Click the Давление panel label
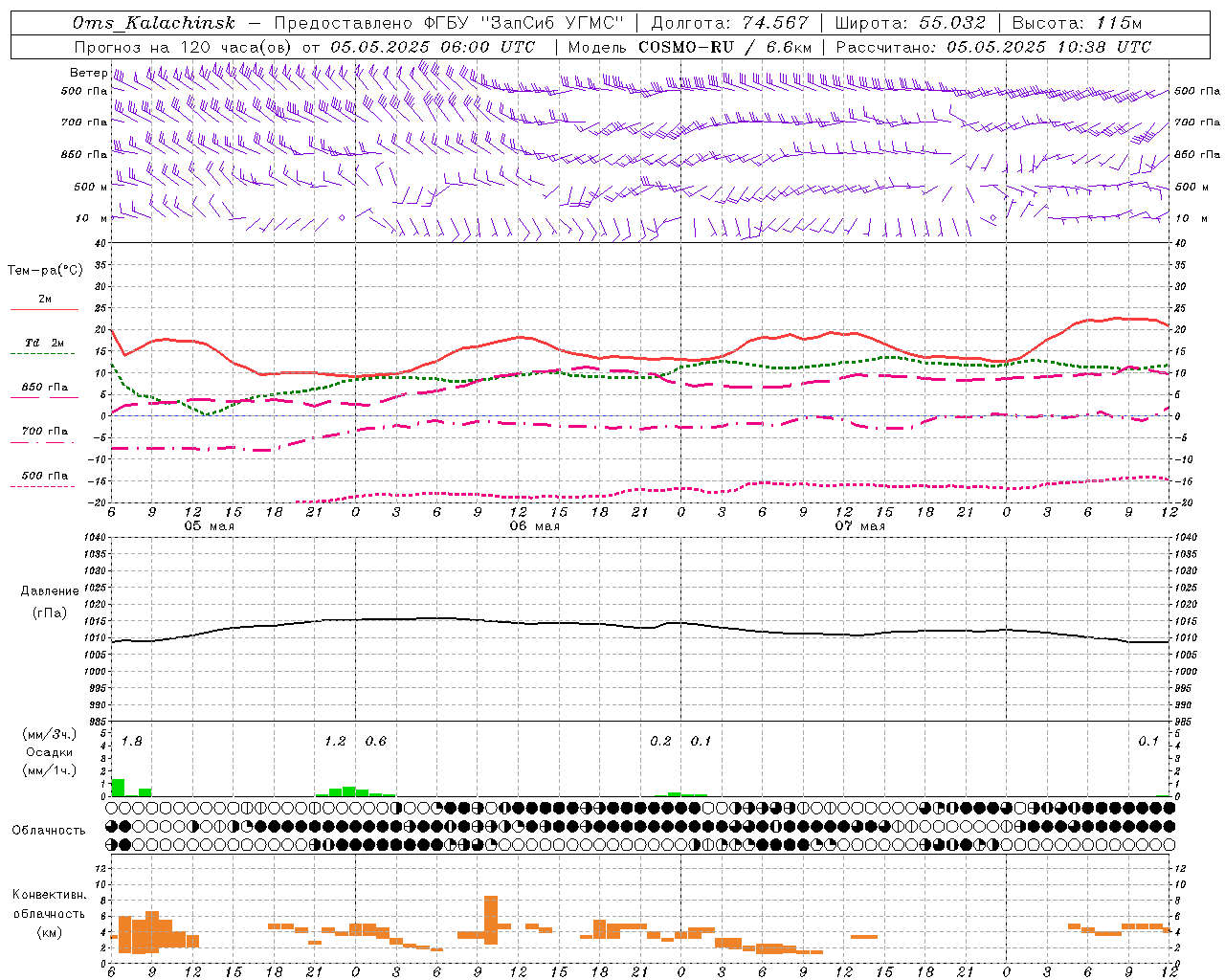Screen dimensions: 1225x980 50,591
